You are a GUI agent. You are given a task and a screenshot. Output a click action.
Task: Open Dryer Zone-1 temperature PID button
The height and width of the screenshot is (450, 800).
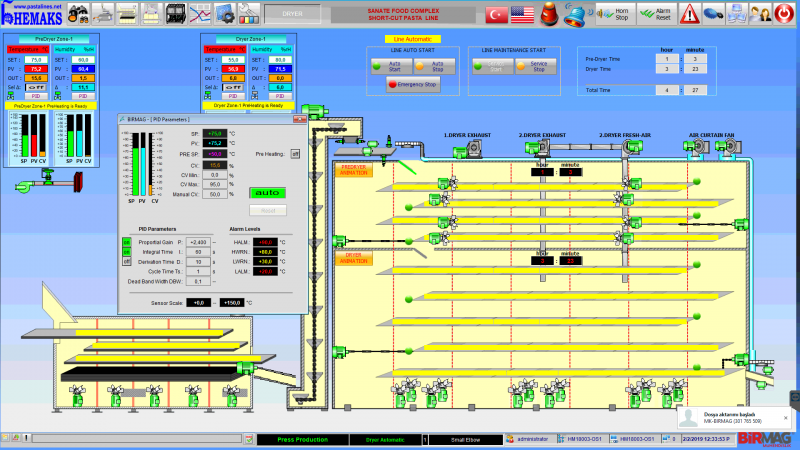coord(233,96)
